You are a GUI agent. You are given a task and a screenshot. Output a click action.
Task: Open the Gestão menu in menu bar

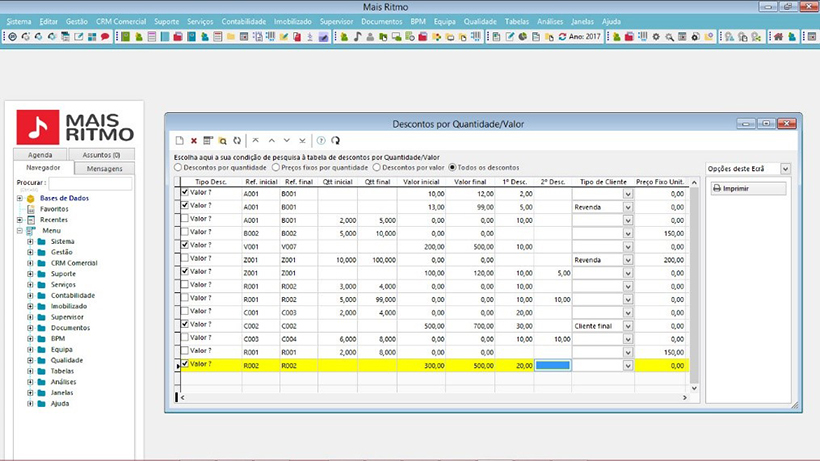[x=77, y=21]
